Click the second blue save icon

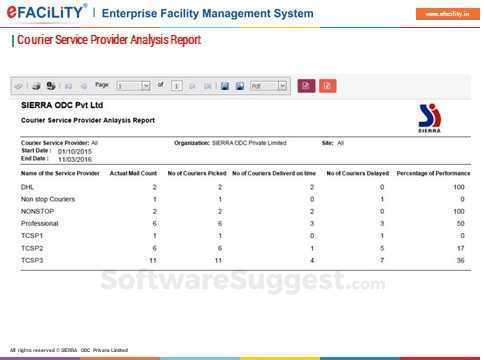point(240,86)
